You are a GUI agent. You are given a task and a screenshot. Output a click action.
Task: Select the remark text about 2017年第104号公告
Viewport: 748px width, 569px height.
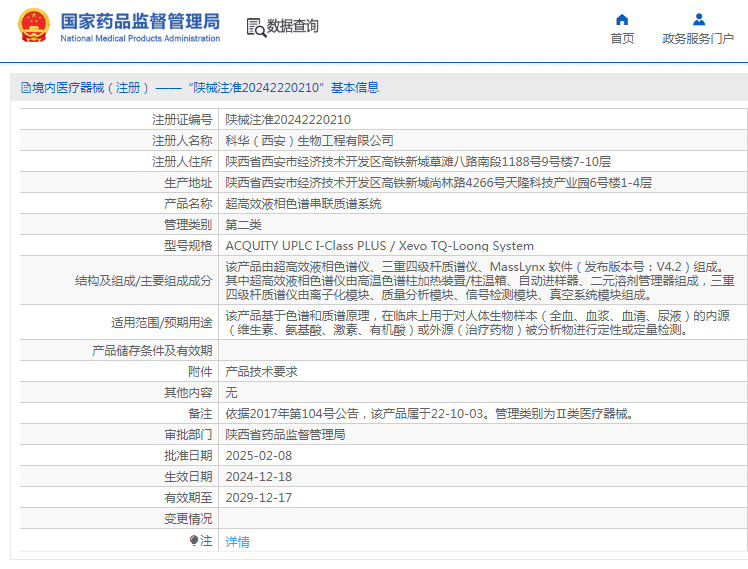point(430,414)
